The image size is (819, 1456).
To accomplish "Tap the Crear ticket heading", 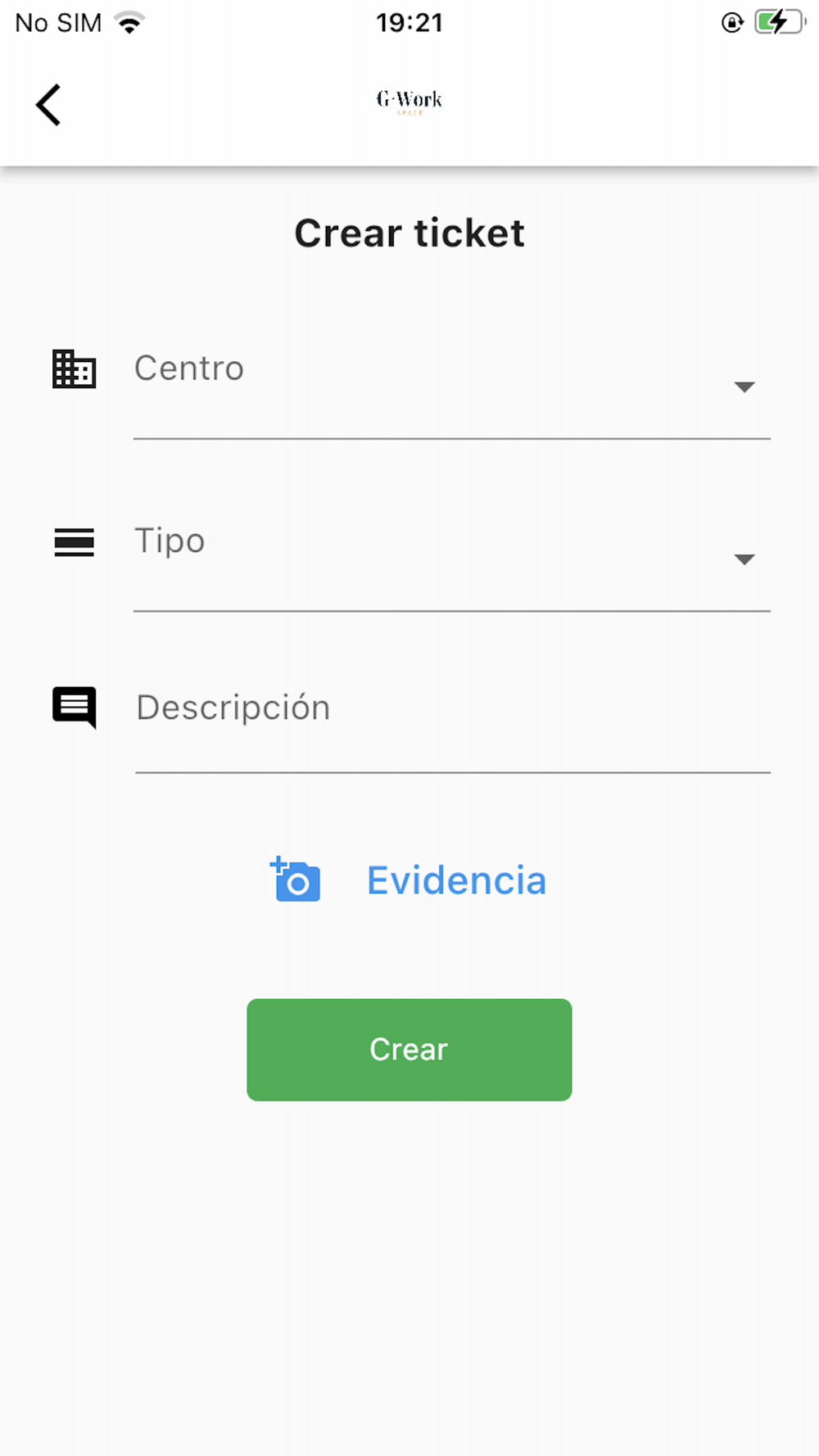I will click(x=409, y=233).
